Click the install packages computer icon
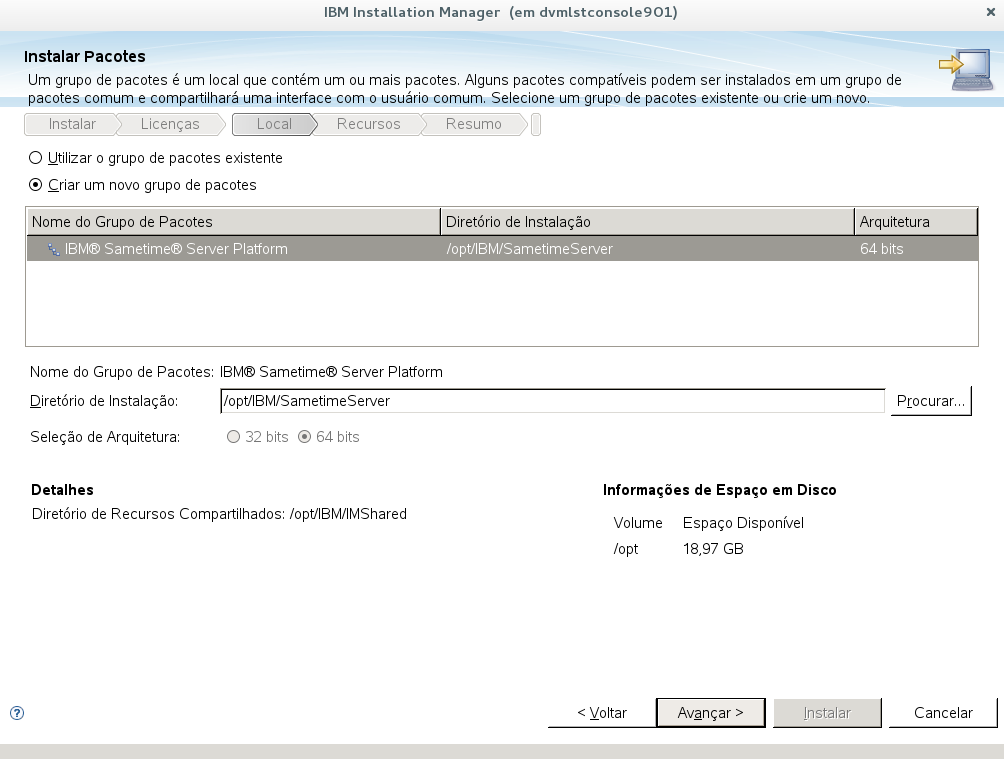The image size is (1004, 759). point(967,69)
